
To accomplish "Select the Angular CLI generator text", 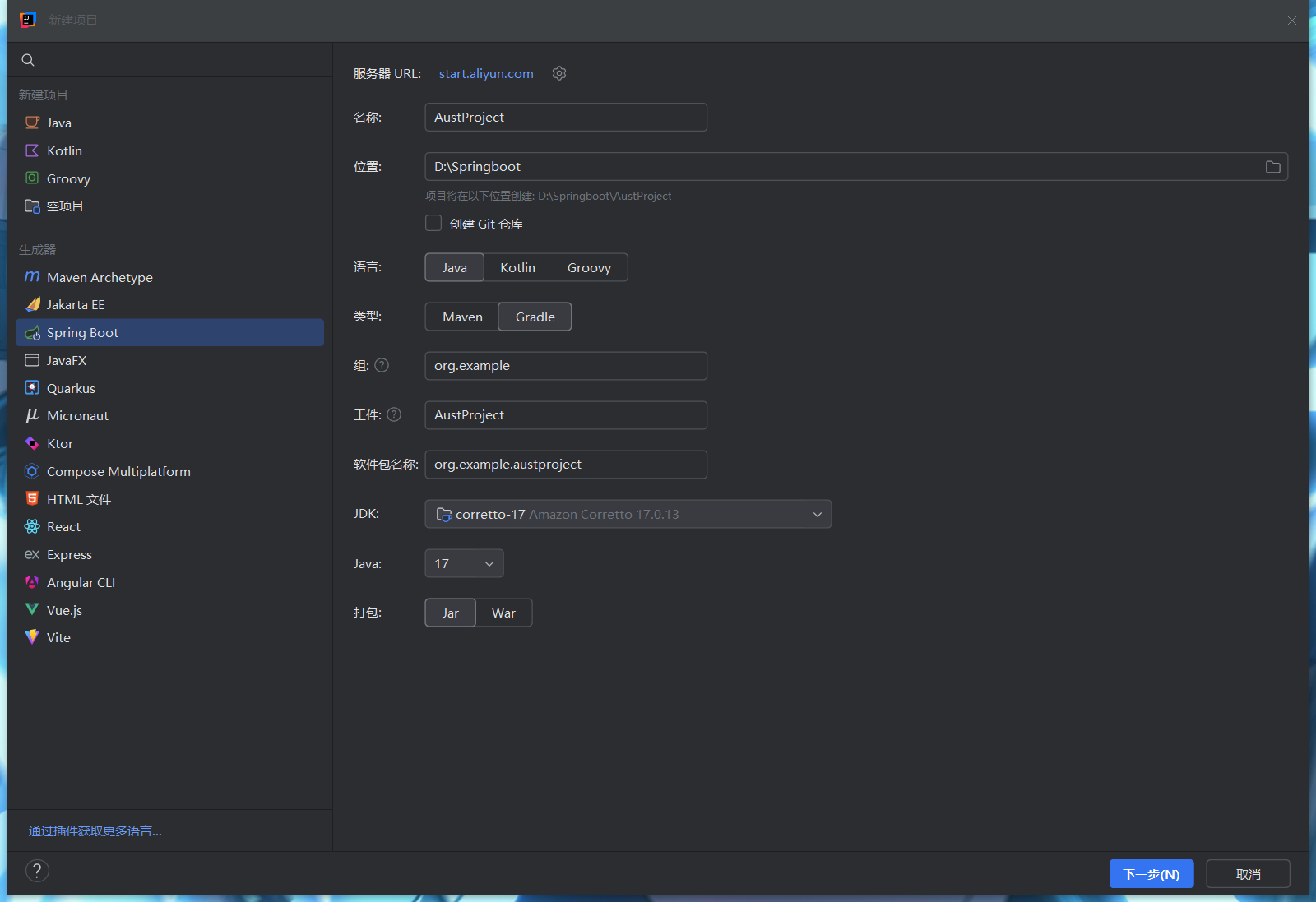I will tap(81, 582).
